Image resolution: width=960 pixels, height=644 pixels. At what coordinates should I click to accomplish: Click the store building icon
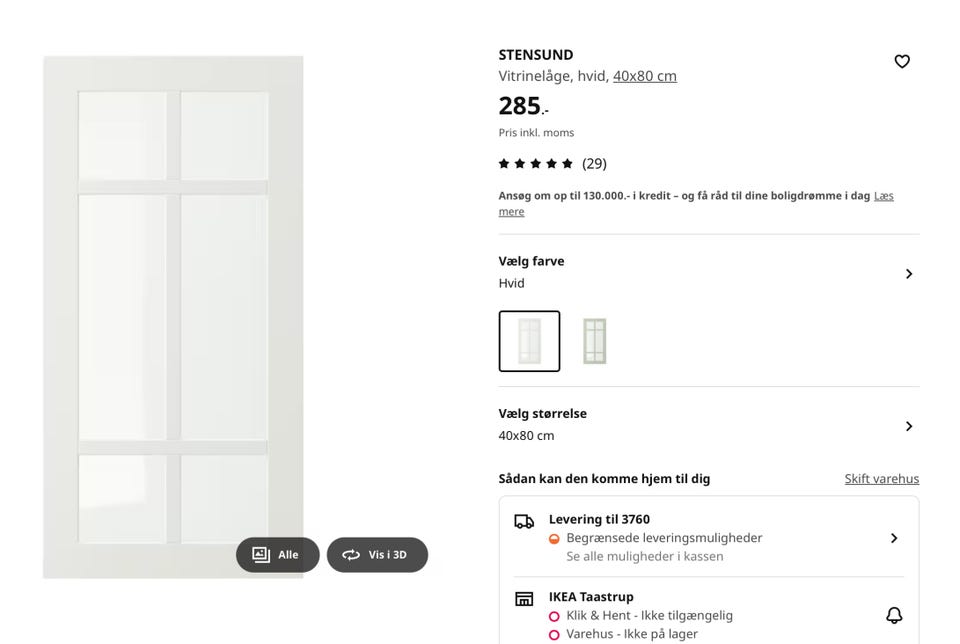coord(524,599)
